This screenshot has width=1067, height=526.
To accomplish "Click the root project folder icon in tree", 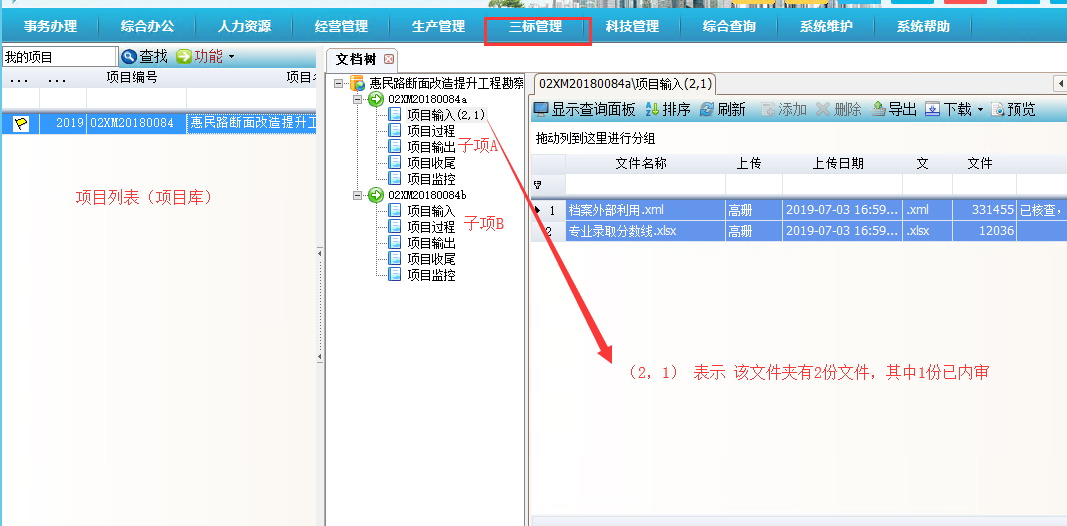I will [x=357, y=84].
